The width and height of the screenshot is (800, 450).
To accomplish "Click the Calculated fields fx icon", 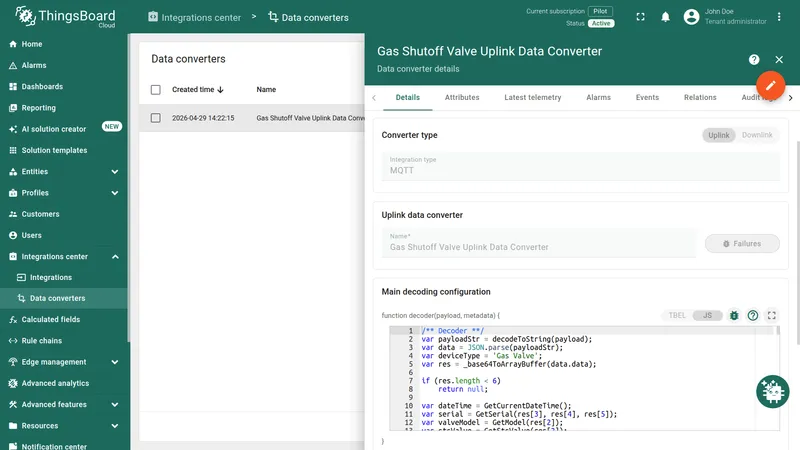I will (13, 319).
